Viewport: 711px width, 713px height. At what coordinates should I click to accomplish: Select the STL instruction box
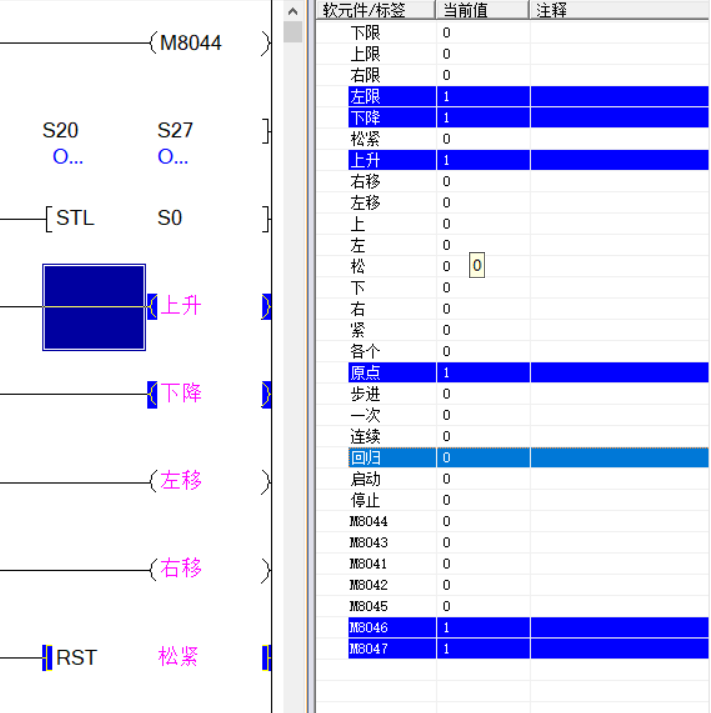click(x=75, y=218)
